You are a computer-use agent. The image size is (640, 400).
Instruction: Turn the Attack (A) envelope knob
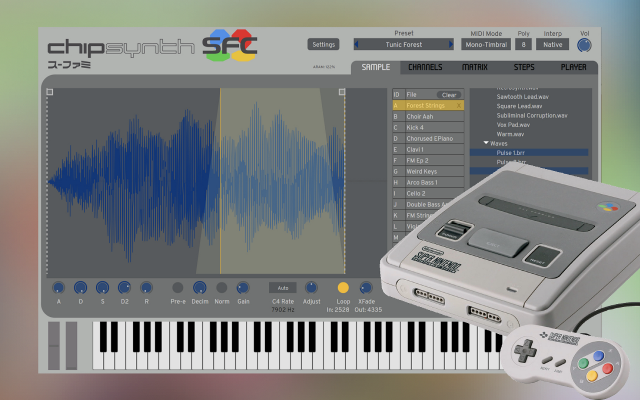(58, 288)
